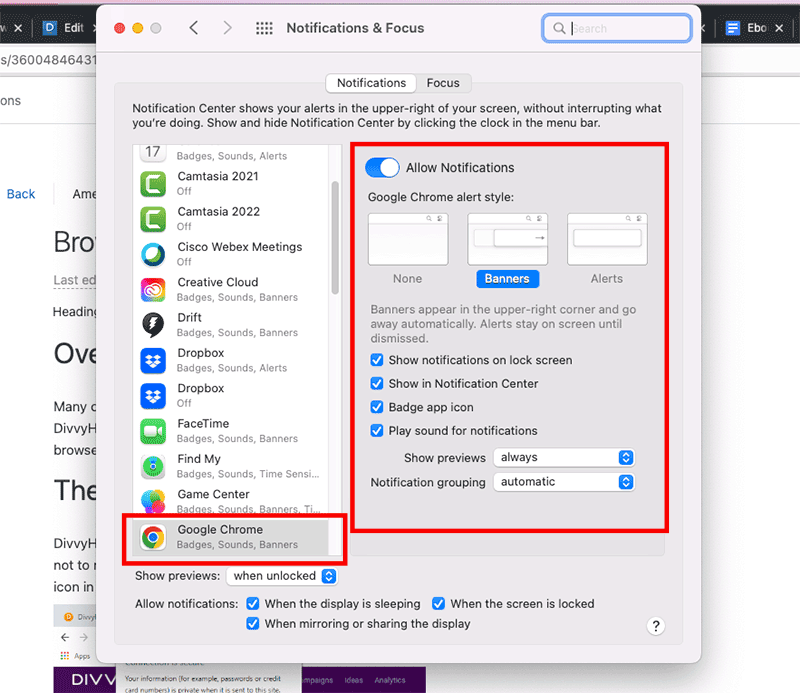Screen dimensions: 800x693
Task: Select the calendar 17 app icon
Action: pyautogui.click(x=153, y=153)
